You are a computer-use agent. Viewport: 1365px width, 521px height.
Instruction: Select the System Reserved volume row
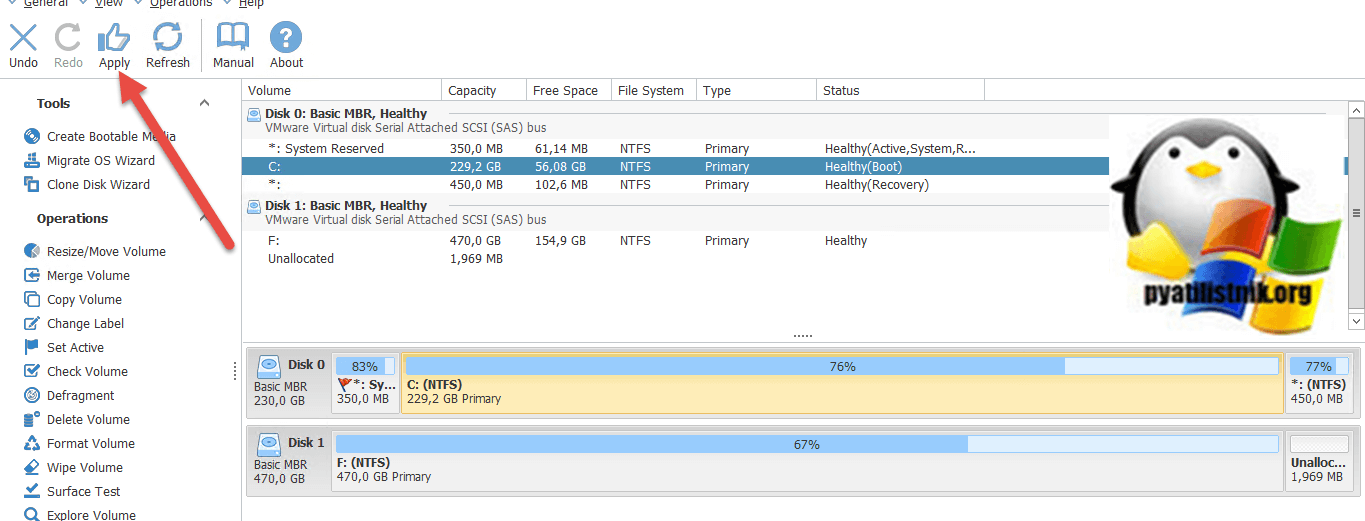pos(675,149)
